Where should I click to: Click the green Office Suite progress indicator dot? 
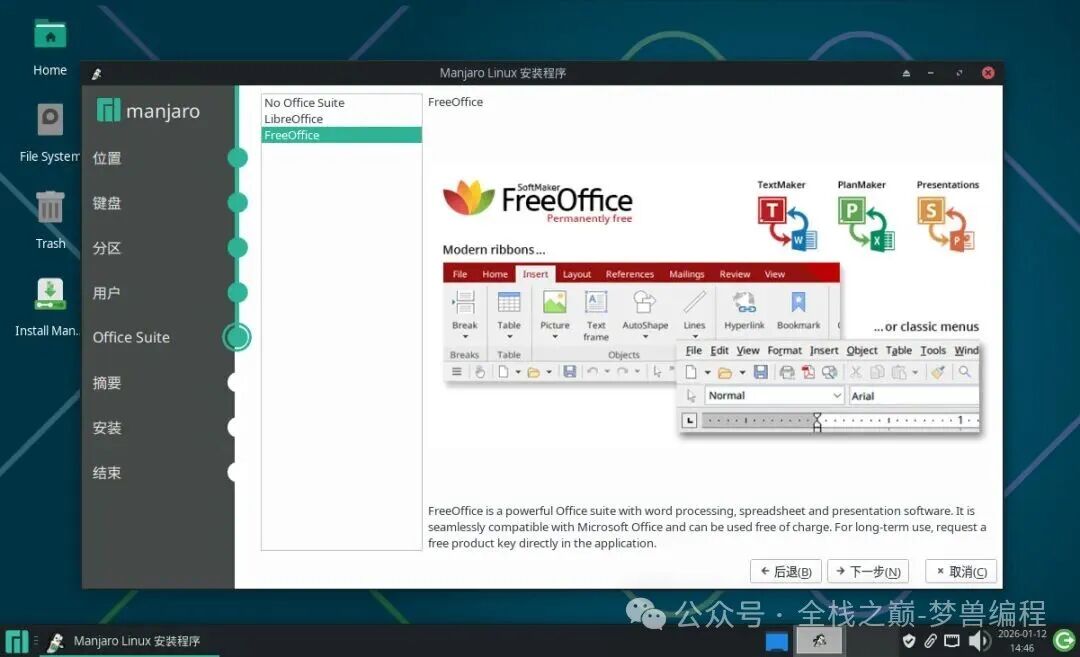(237, 338)
